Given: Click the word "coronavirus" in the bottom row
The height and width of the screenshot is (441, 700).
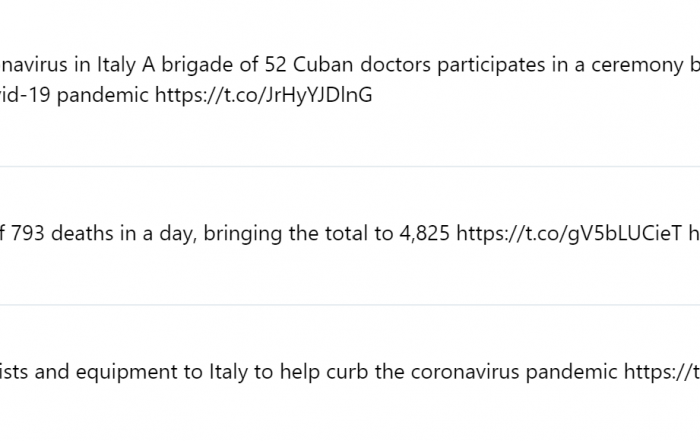Looking at the screenshot, I should 465,372.
